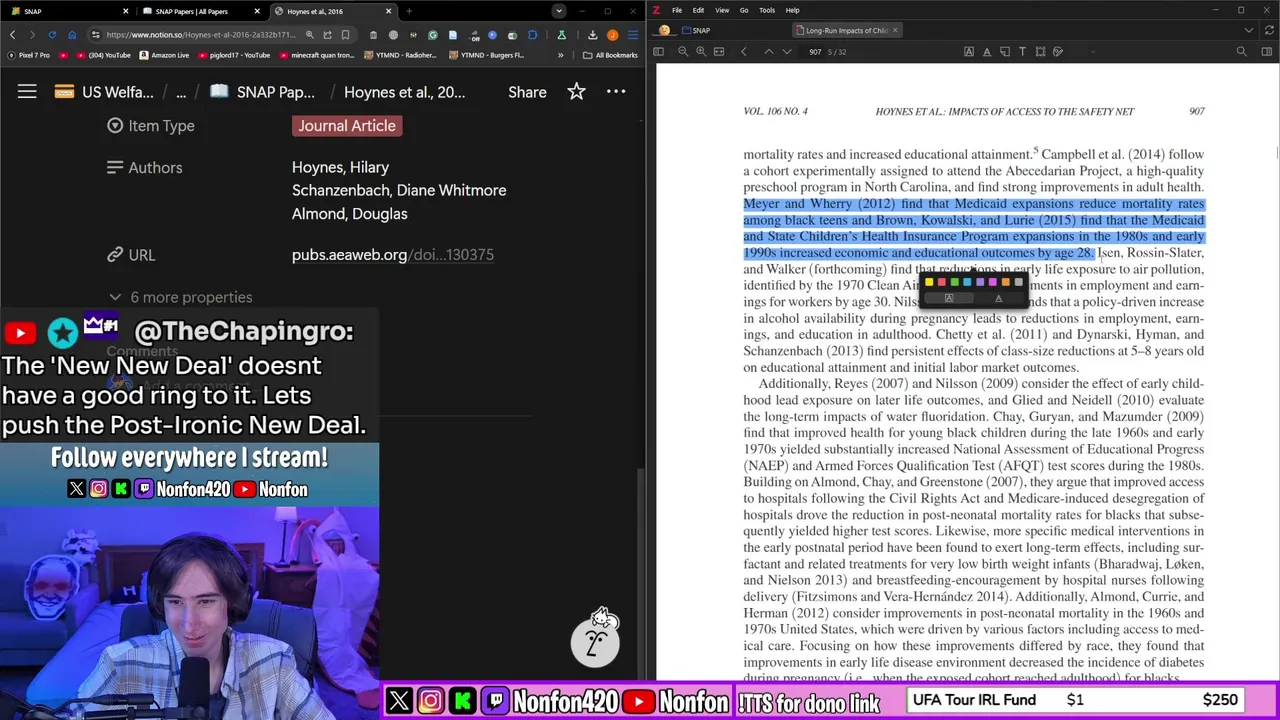Open Notion page options three-dot menu
This screenshot has height=720, width=1280.
(x=616, y=92)
